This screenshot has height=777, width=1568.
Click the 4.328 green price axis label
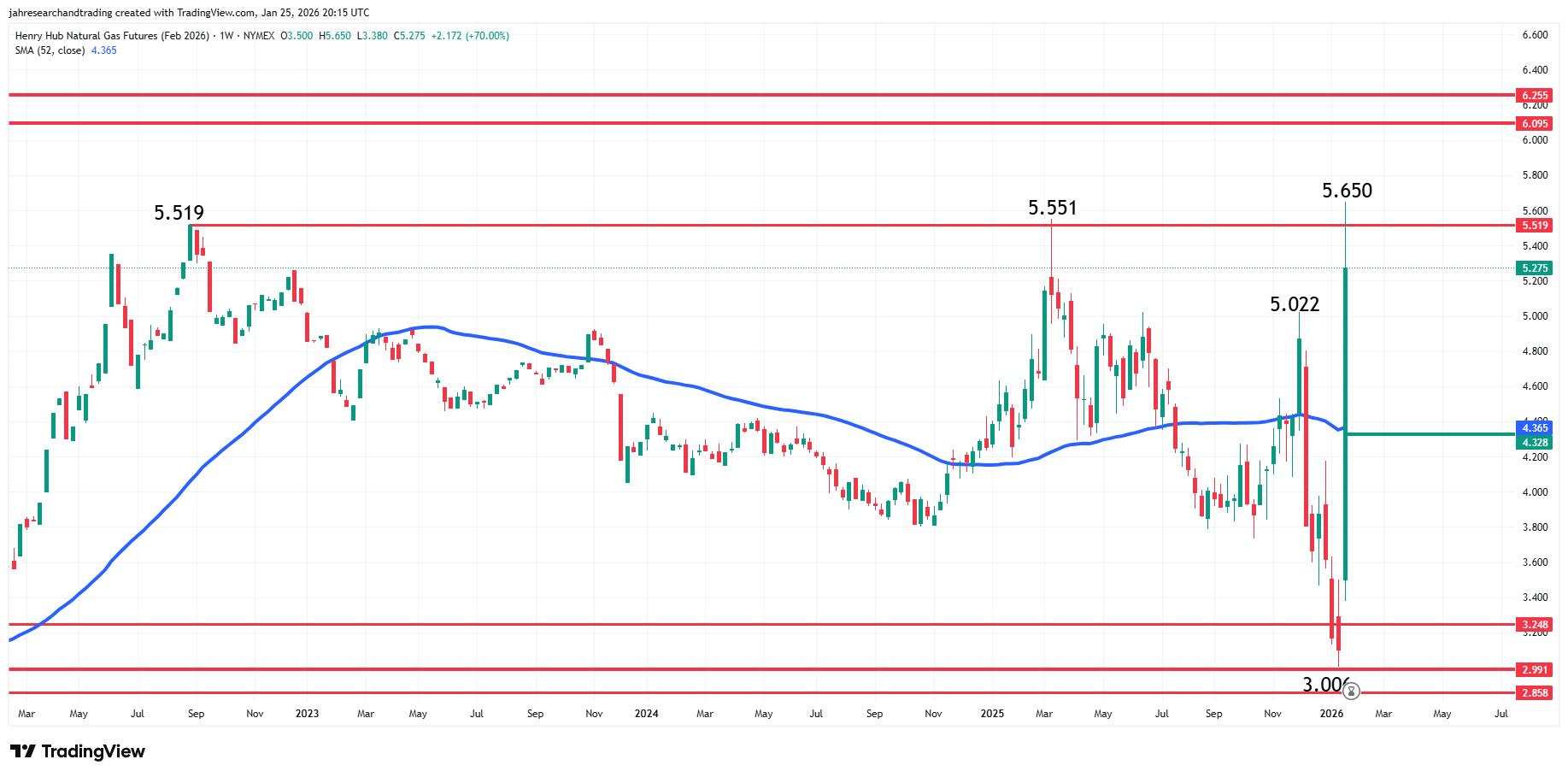(x=1535, y=443)
